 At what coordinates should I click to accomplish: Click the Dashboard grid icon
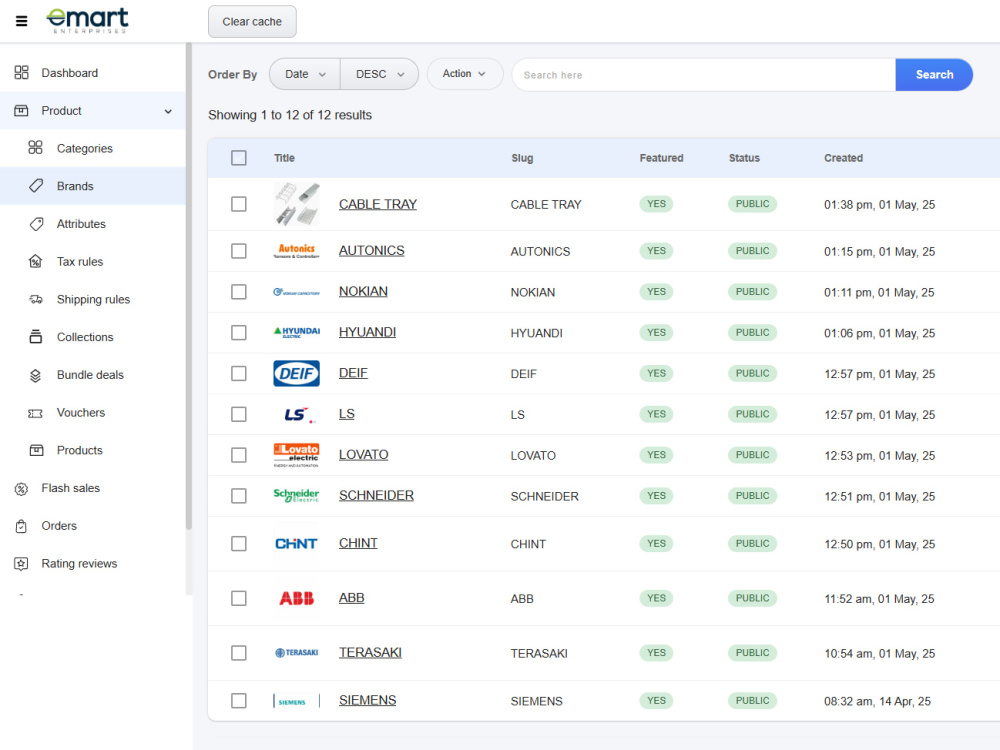[x=22, y=73]
